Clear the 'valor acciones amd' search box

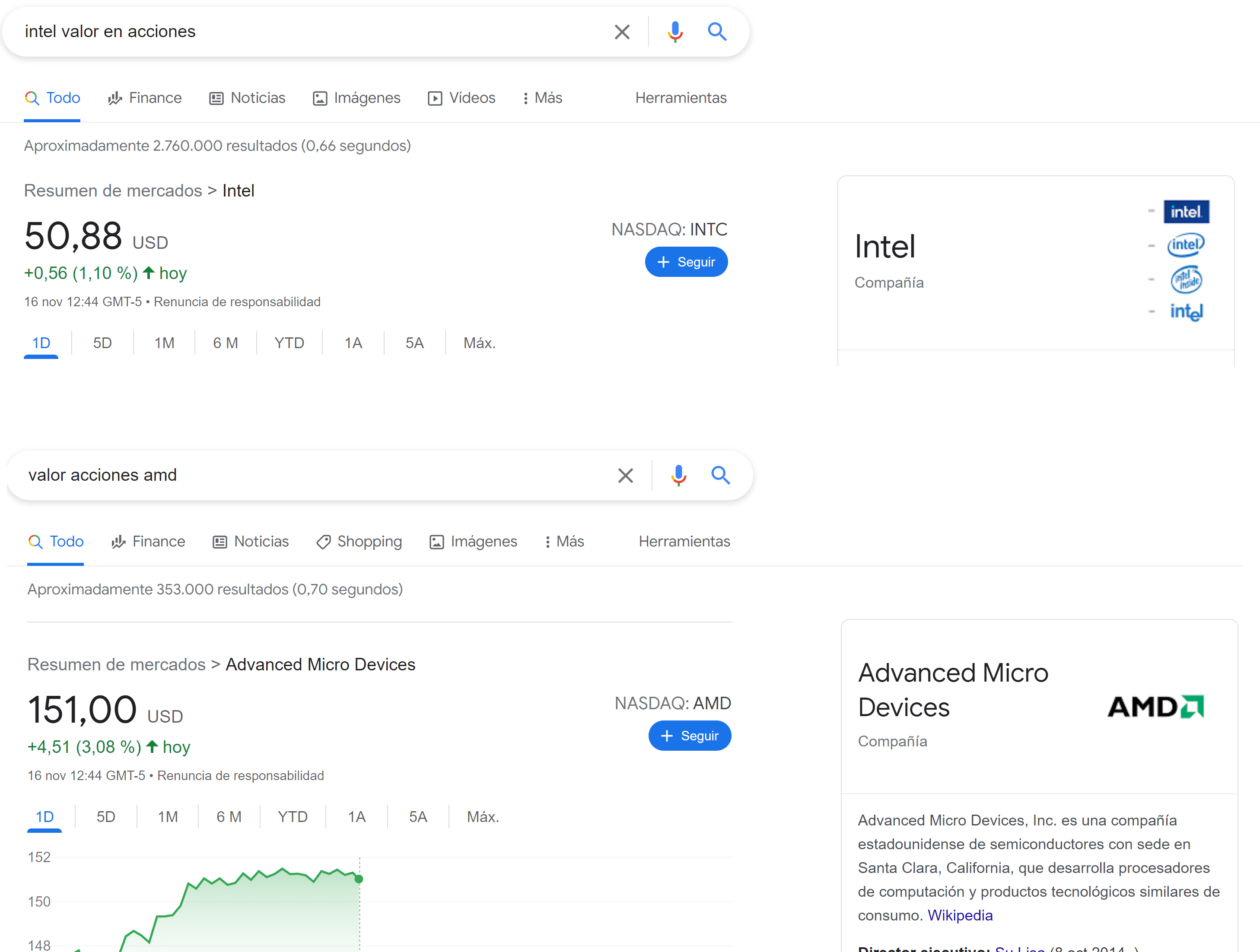click(625, 476)
